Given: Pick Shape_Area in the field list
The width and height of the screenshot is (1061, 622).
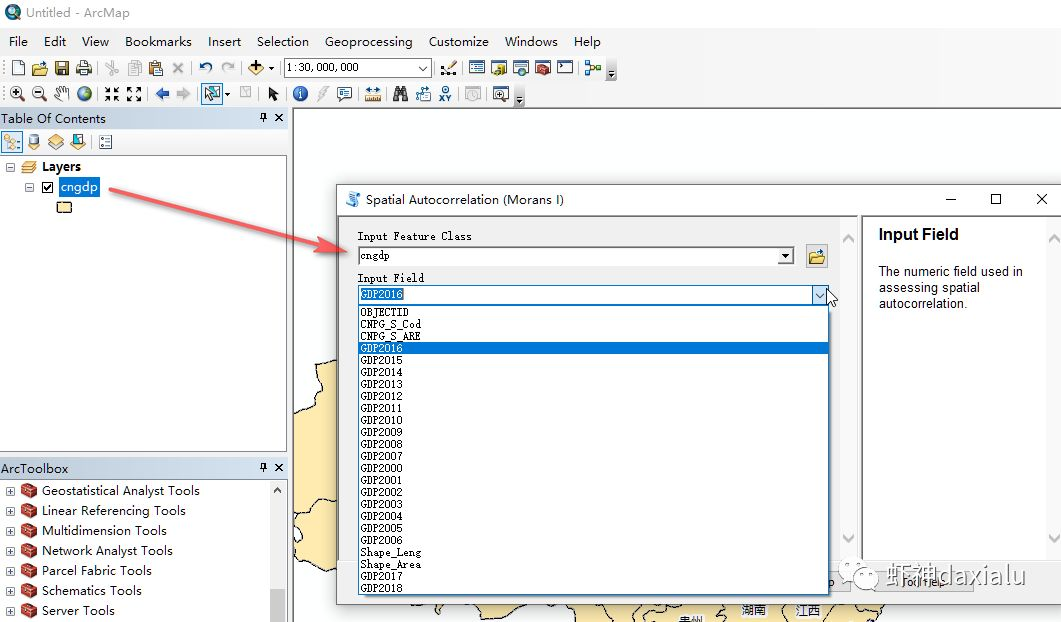Looking at the screenshot, I should pyautogui.click(x=593, y=564).
